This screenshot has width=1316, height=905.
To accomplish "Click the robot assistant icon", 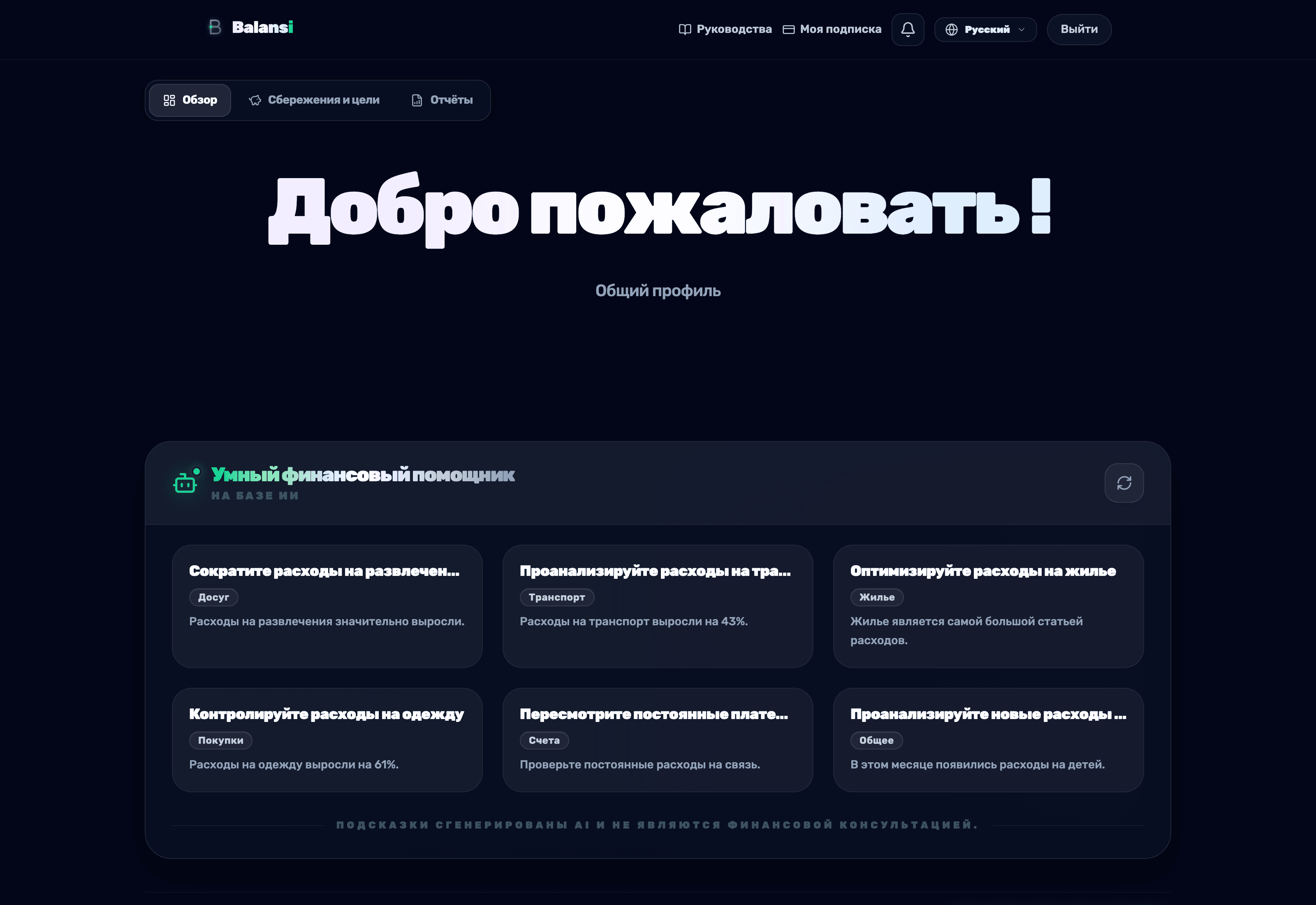I will pyautogui.click(x=186, y=481).
